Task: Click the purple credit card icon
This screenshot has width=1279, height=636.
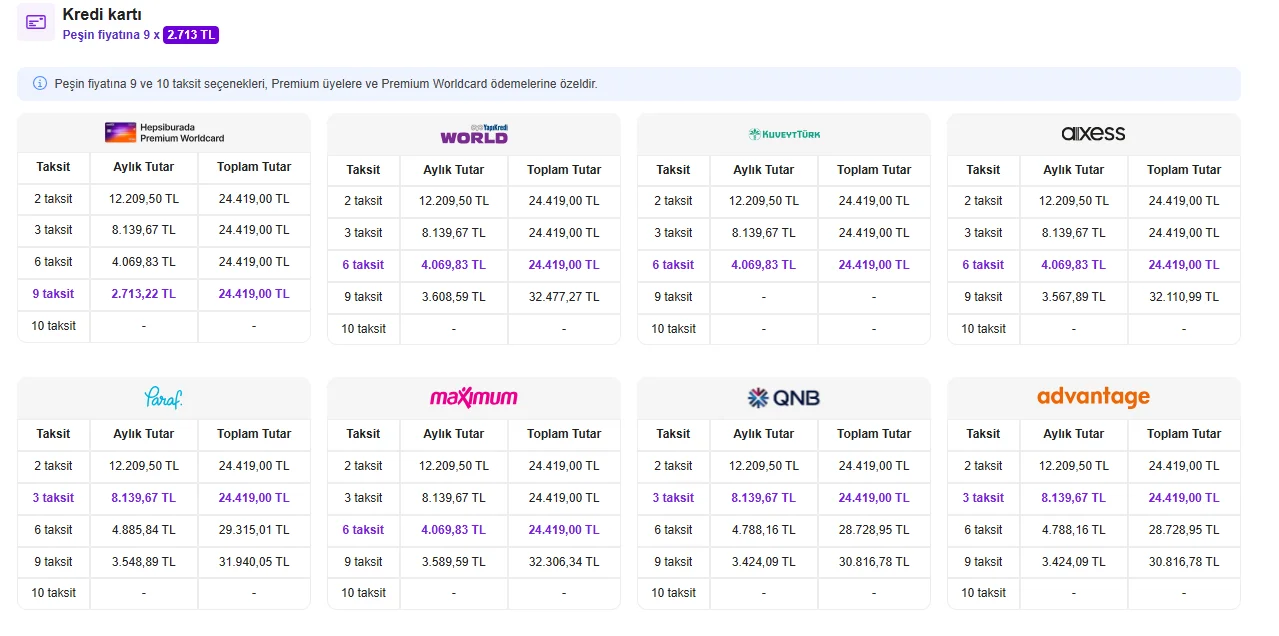Action: click(x=36, y=22)
